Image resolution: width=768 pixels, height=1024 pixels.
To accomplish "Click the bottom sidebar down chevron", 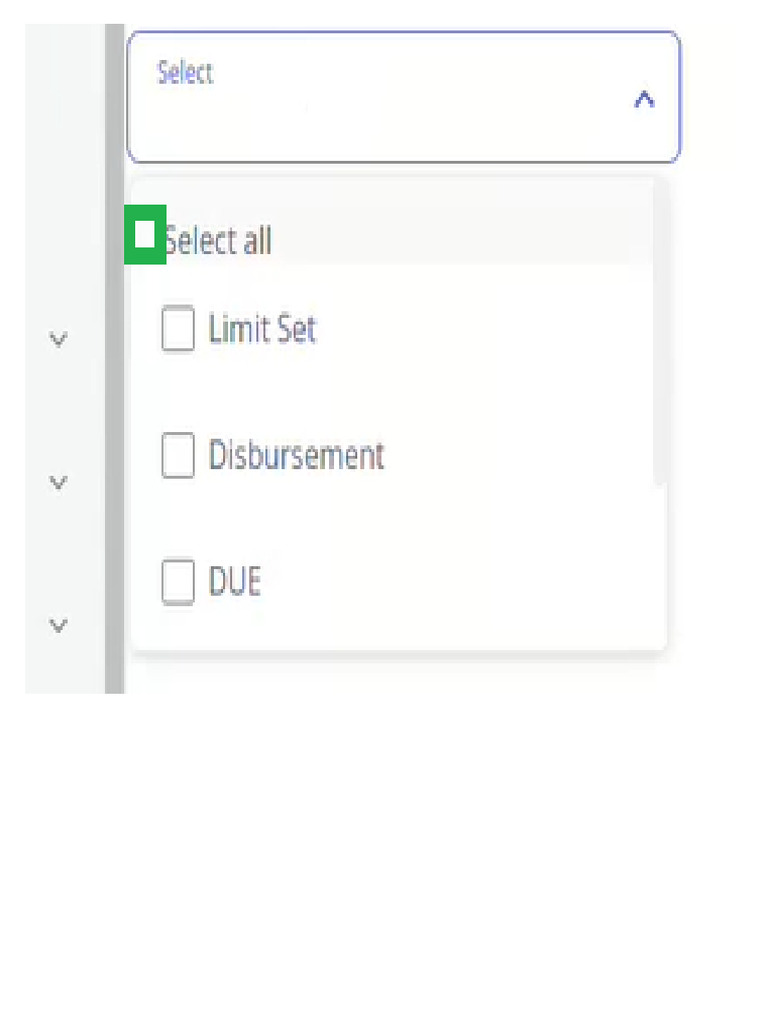I will 58,626.
